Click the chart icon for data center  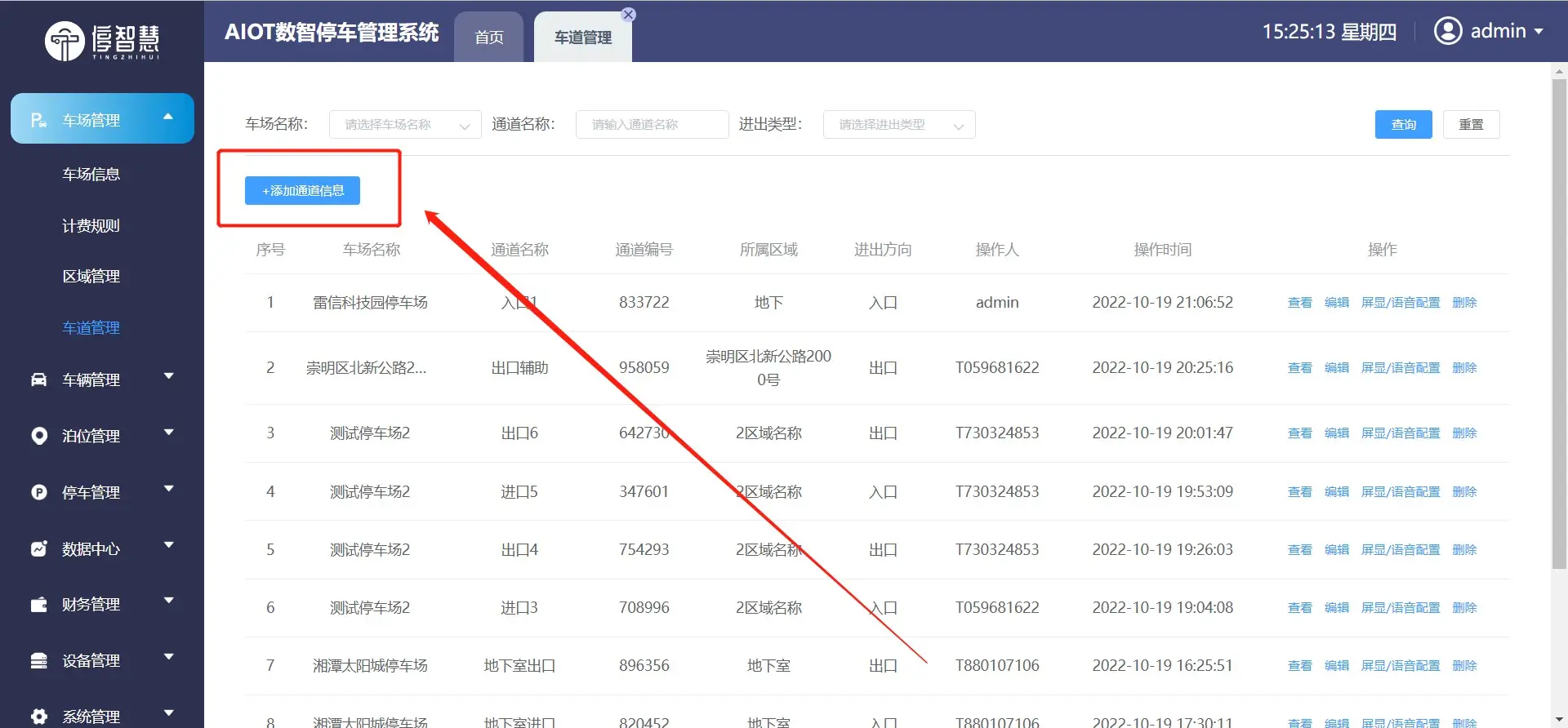(x=38, y=548)
